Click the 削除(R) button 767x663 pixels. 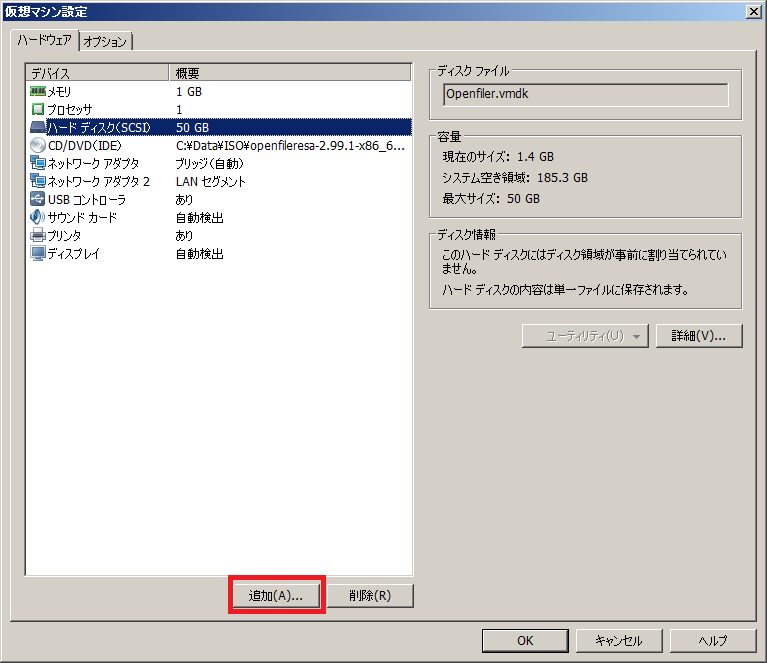(x=370, y=595)
